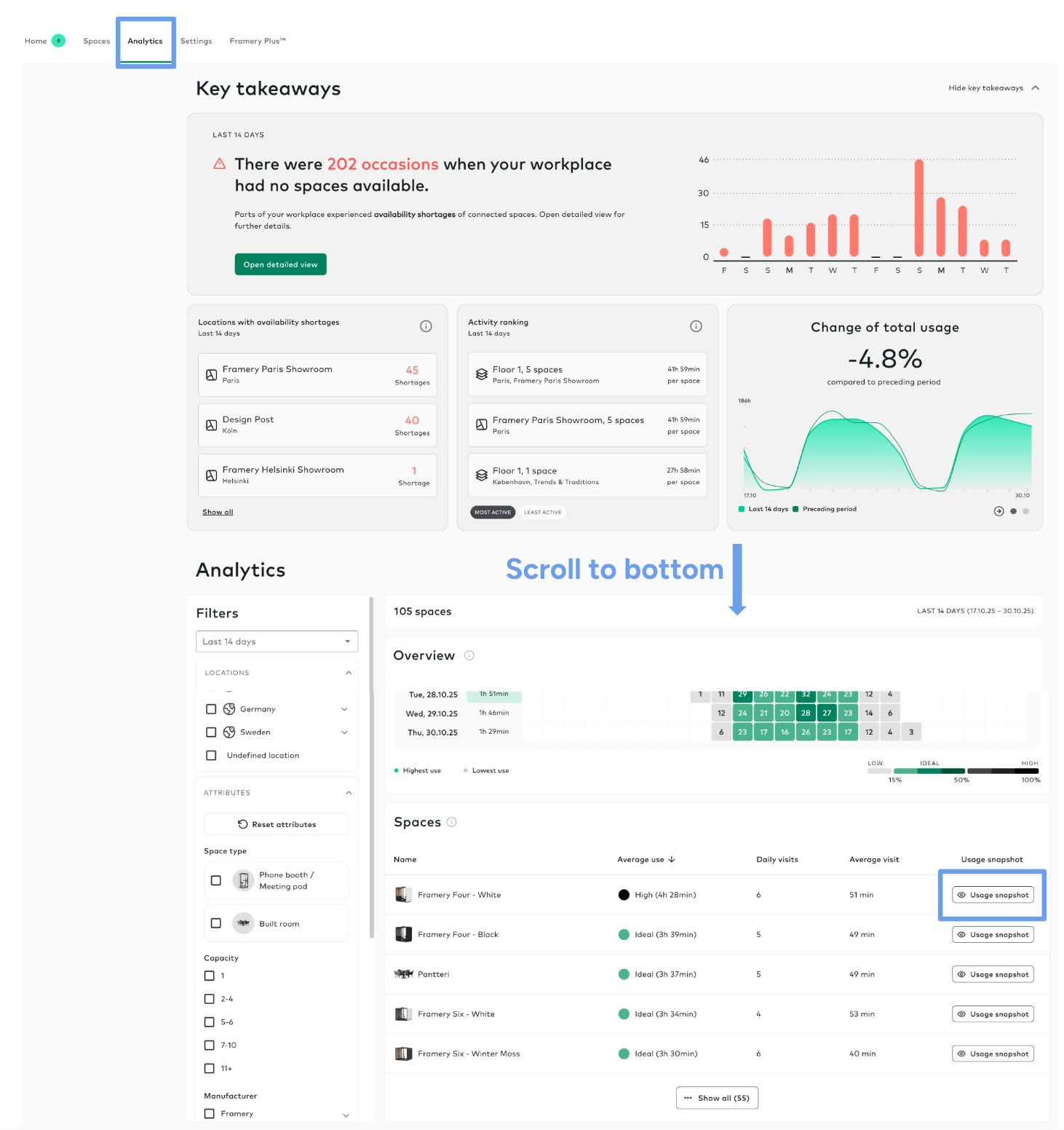Click the Framery Helsinki Showroom location icon

(211, 475)
